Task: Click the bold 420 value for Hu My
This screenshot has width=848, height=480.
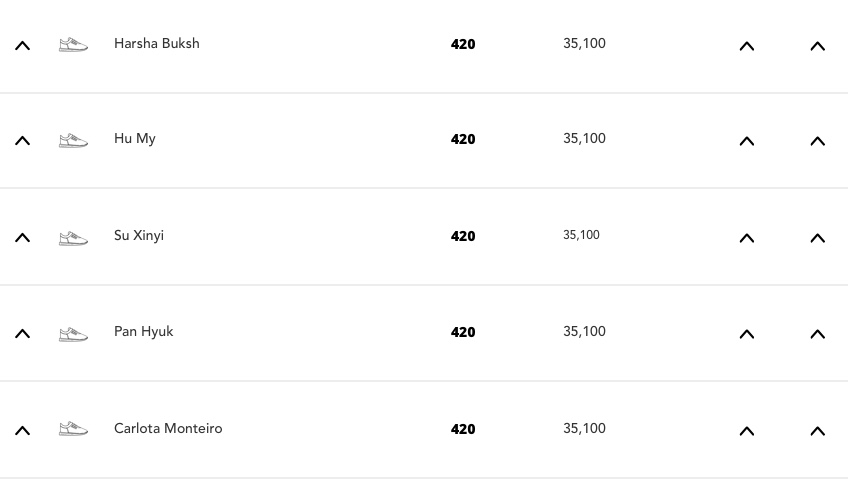Action: tap(463, 140)
